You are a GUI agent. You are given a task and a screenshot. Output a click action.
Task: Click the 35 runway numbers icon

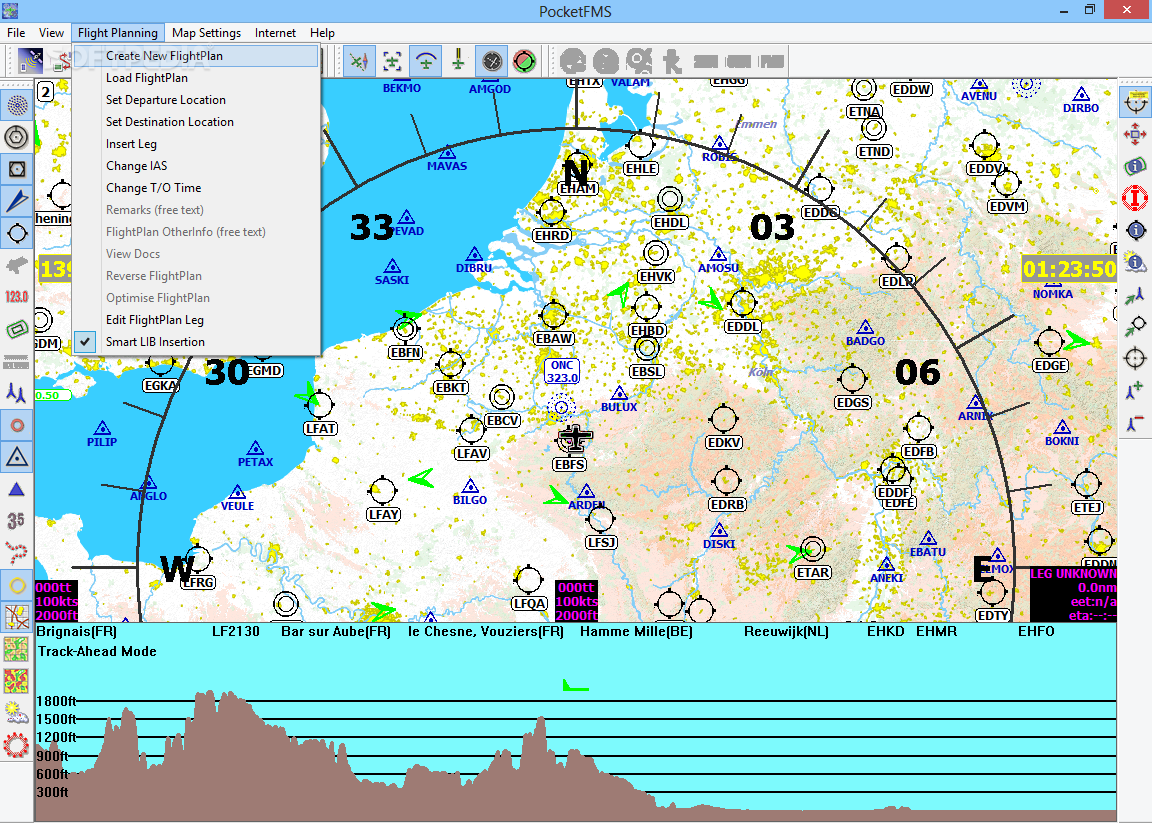17,520
